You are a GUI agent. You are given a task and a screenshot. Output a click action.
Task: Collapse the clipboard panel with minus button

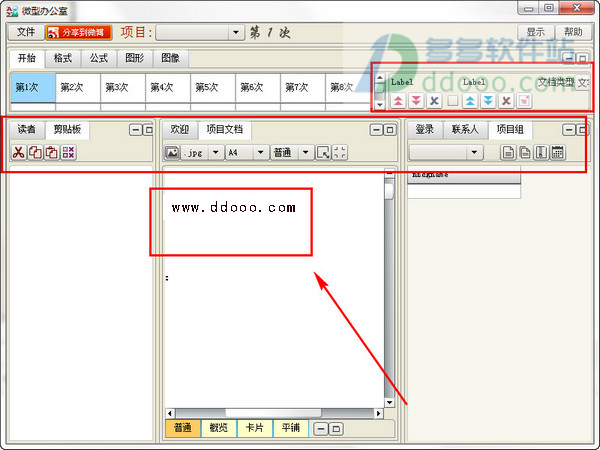135,130
